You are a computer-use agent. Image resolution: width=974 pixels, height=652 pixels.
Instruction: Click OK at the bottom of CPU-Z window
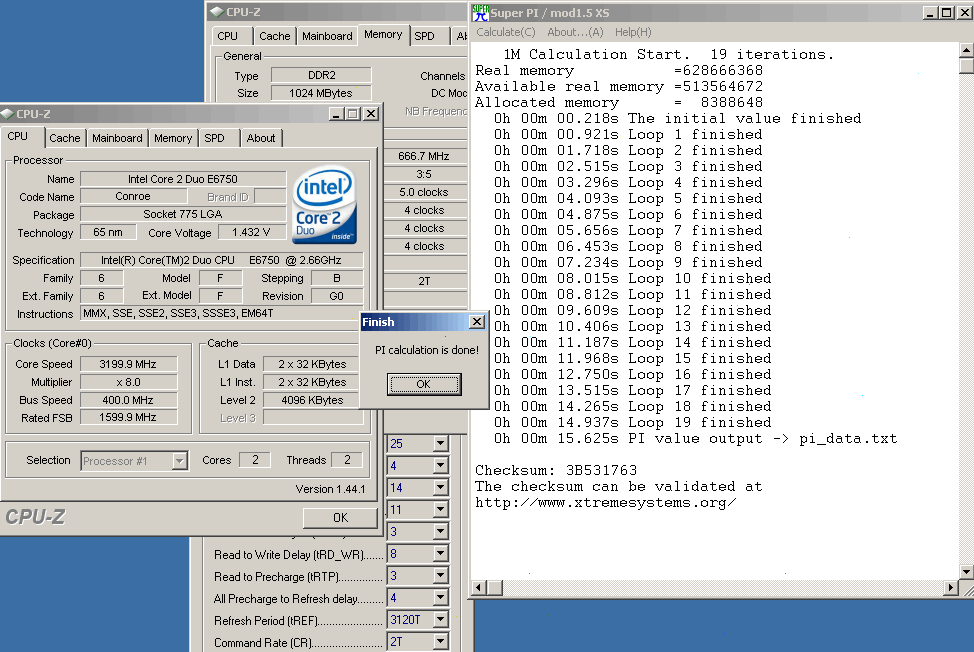pyautogui.click(x=340, y=518)
